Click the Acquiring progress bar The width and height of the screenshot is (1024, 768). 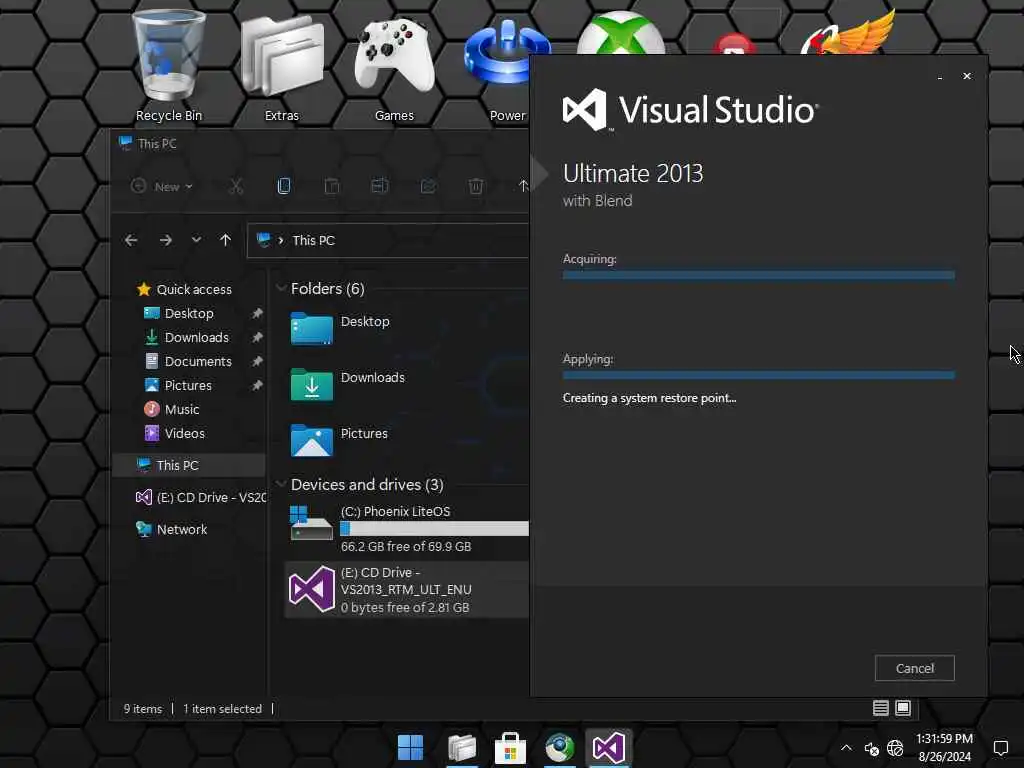click(758, 275)
